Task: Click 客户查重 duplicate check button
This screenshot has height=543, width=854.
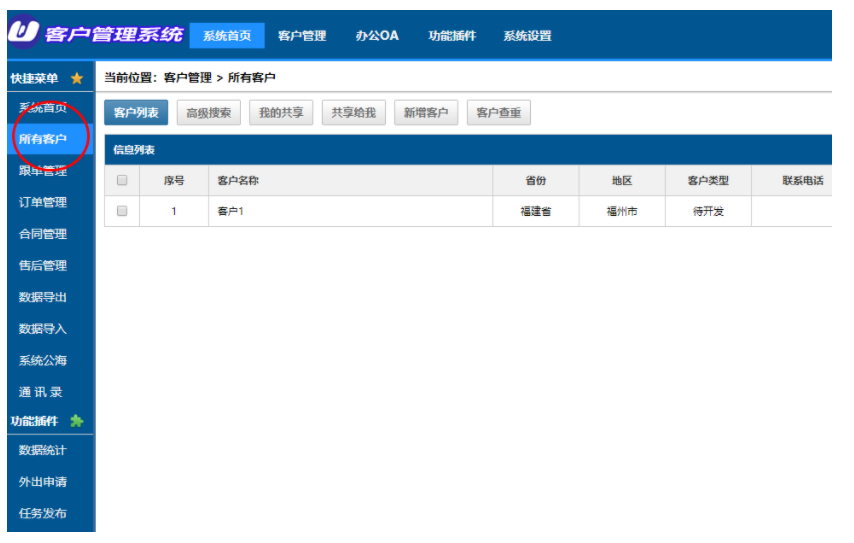Action: click(499, 113)
